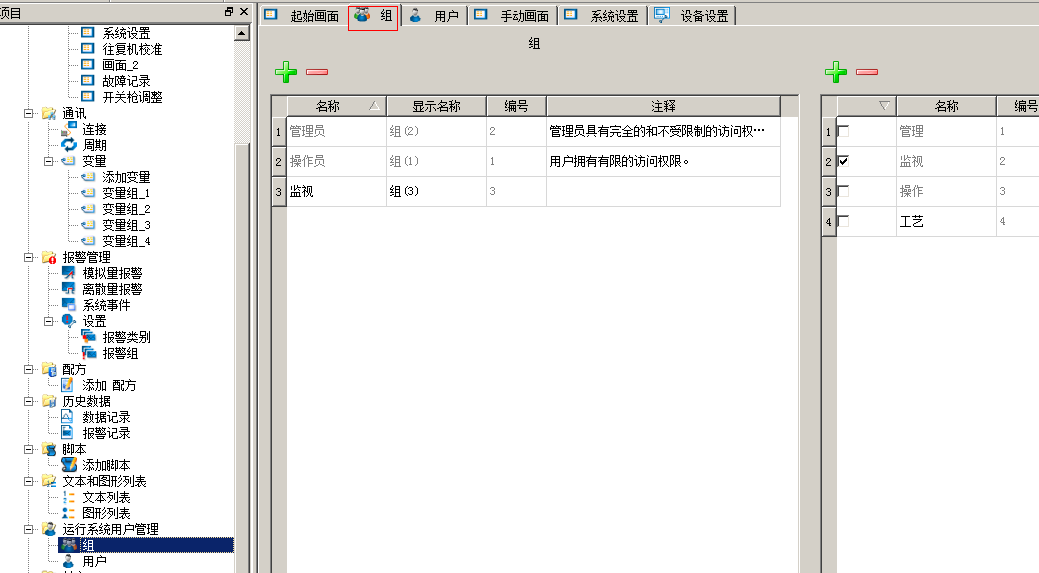1039x573 pixels.
Task: Click the 往复机校准 screen icon
Action: coord(87,48)
